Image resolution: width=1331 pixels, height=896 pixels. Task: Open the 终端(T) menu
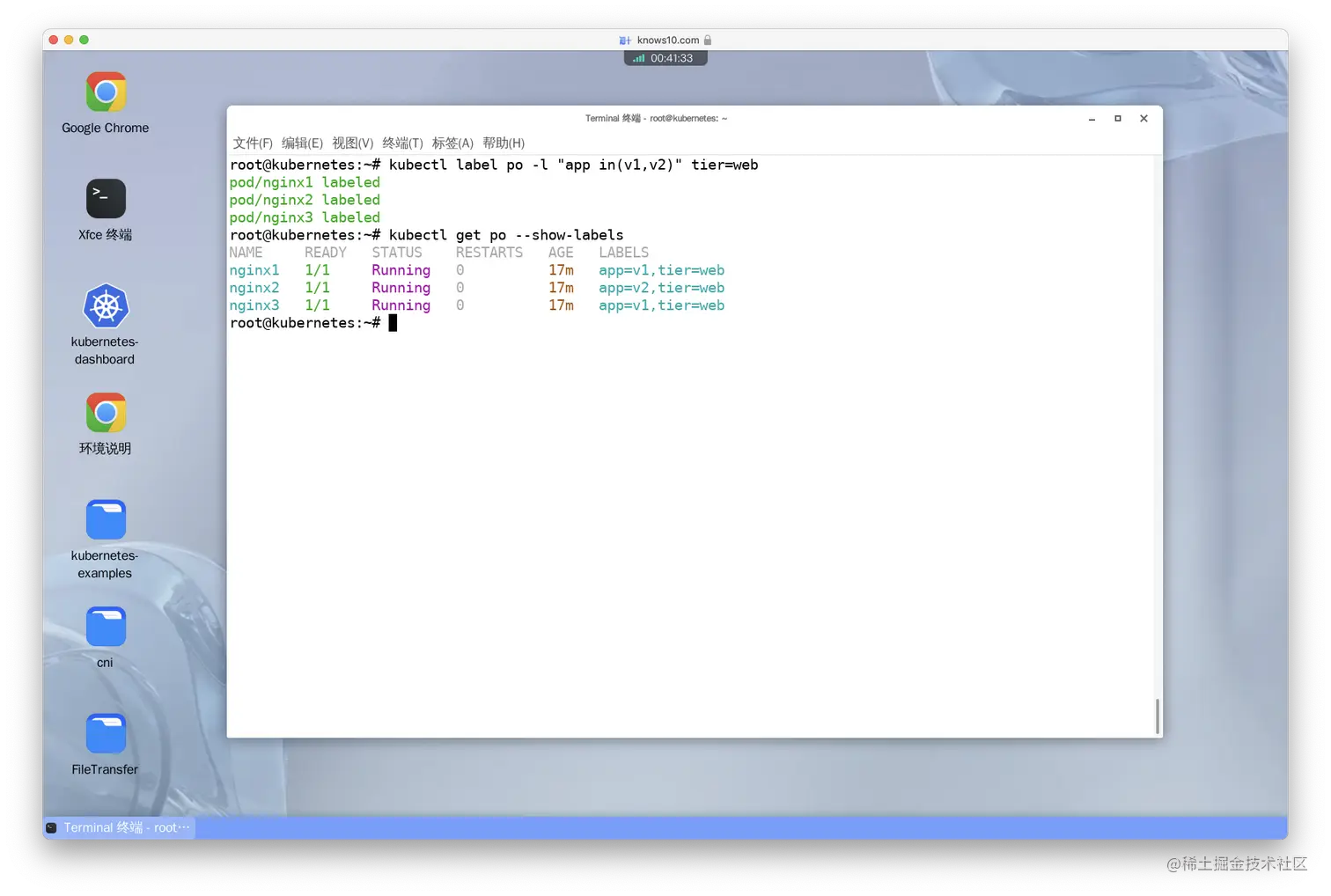[x=402, y=143]
